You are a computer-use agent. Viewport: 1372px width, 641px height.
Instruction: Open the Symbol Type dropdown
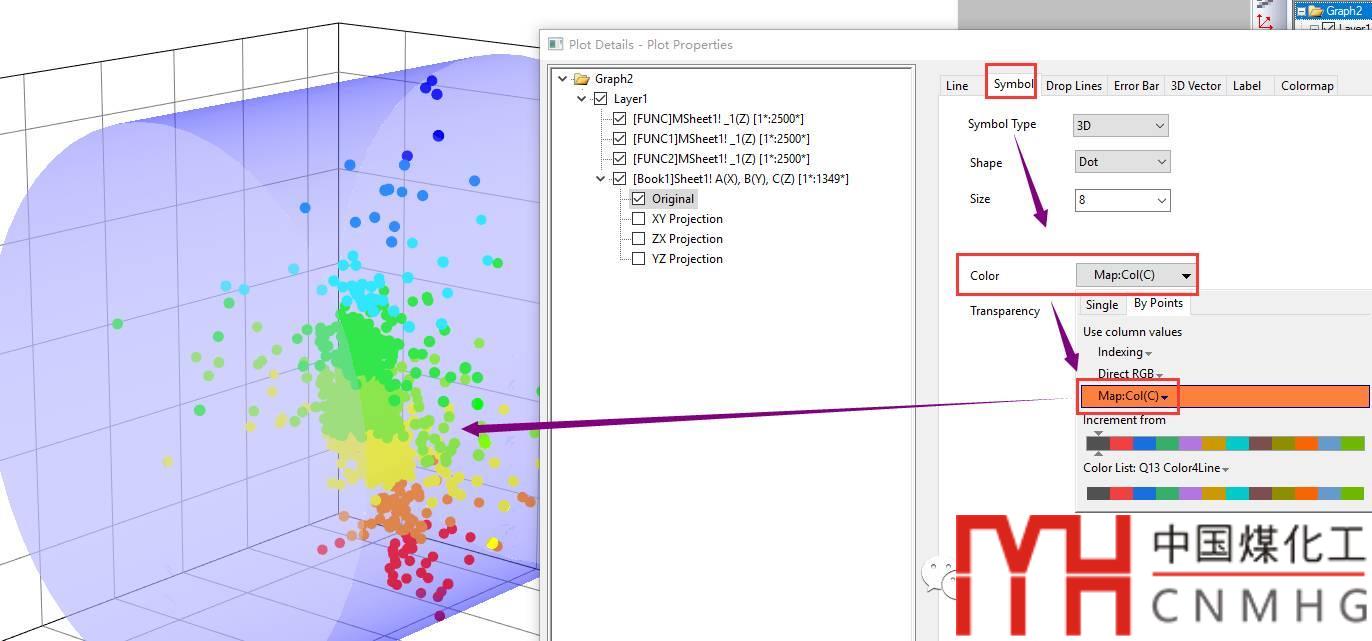click(x=1120, y=126)
